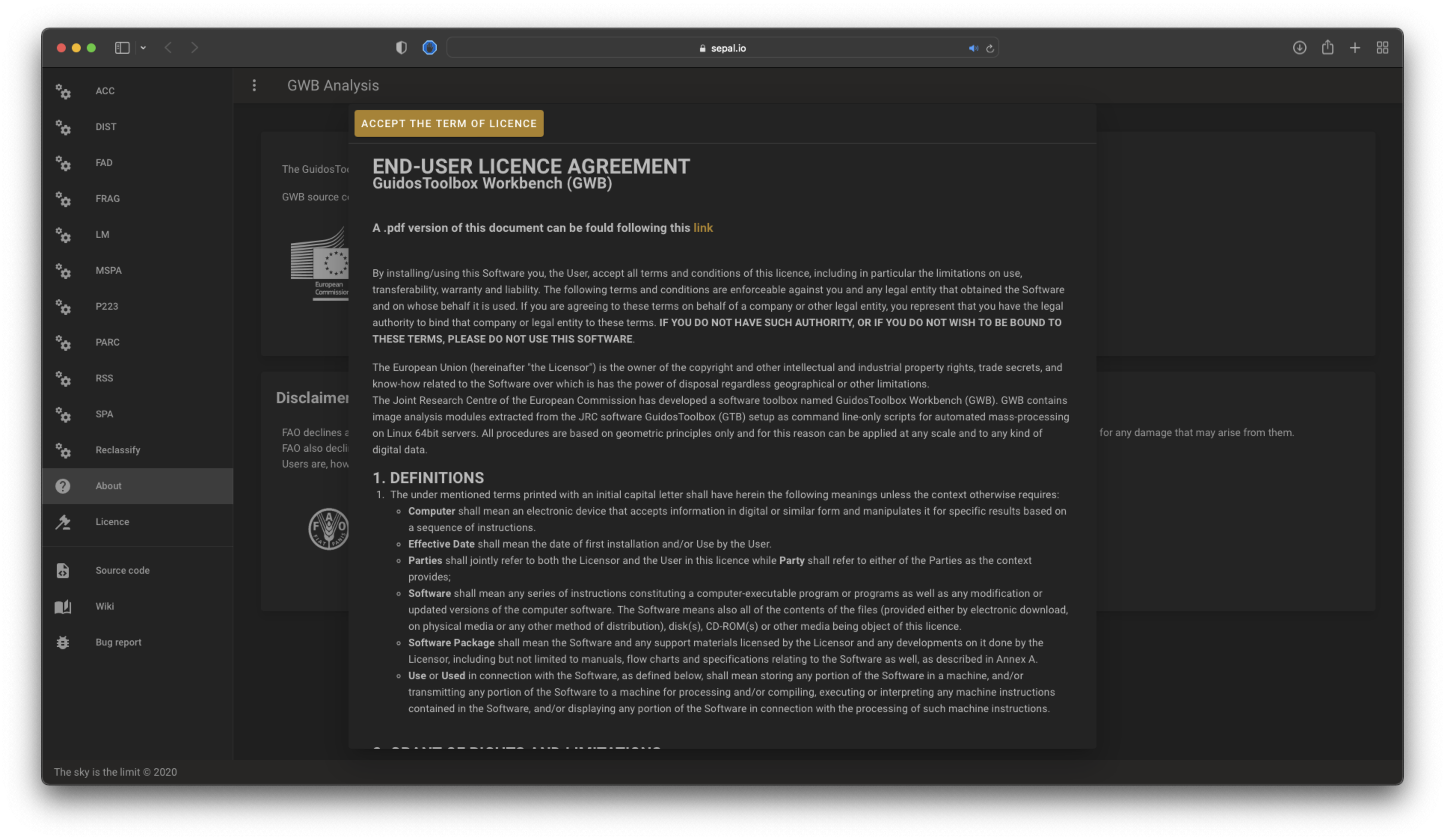Click the gears icon next to ACC
The width and height of the screenshot is (1445, 840).
click(x=63, y=91)
